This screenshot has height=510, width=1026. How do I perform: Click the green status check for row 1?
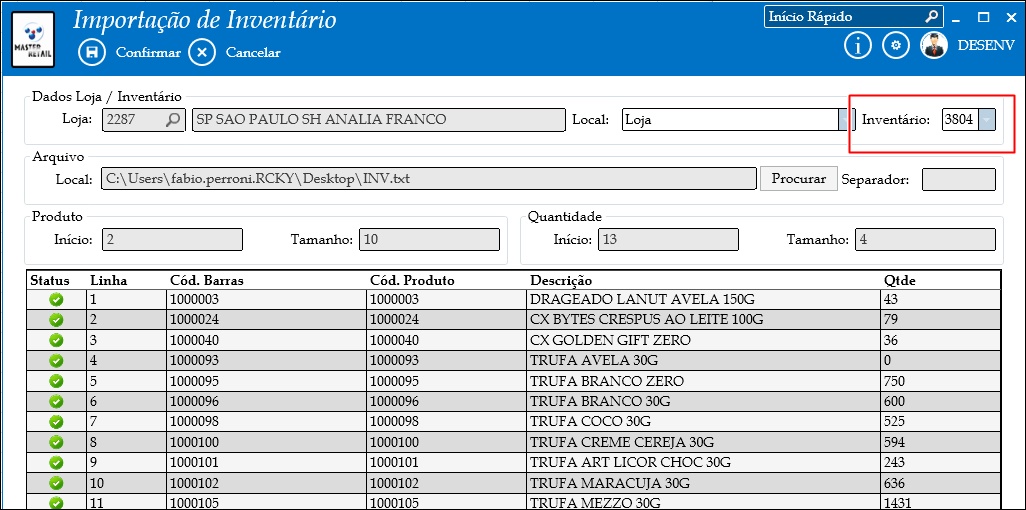point(57,300)
